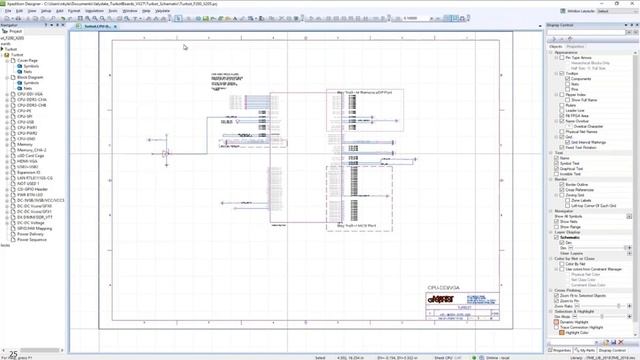The width and height of the screenshot is (640, 360).
Task: Collapse the Cover Page tree node
Action: pos(7,60)
